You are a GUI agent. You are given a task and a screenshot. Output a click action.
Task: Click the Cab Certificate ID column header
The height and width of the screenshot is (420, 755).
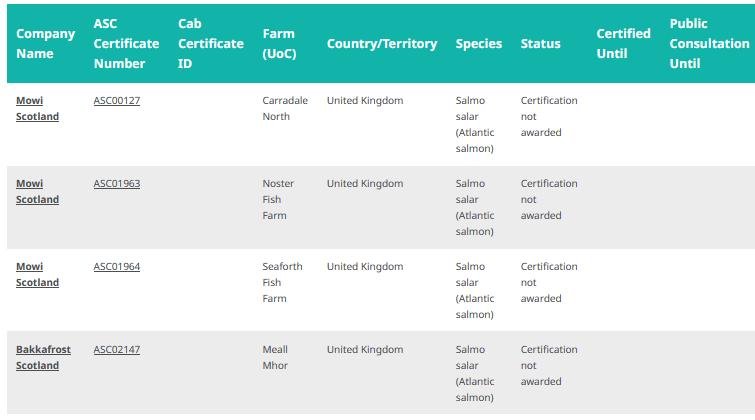(x=210, y=43)
